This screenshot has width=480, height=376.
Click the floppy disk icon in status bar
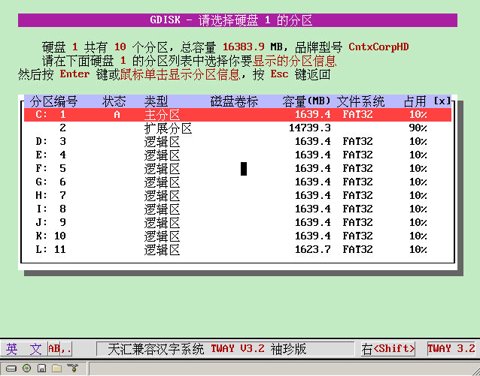tap(42, 368)
